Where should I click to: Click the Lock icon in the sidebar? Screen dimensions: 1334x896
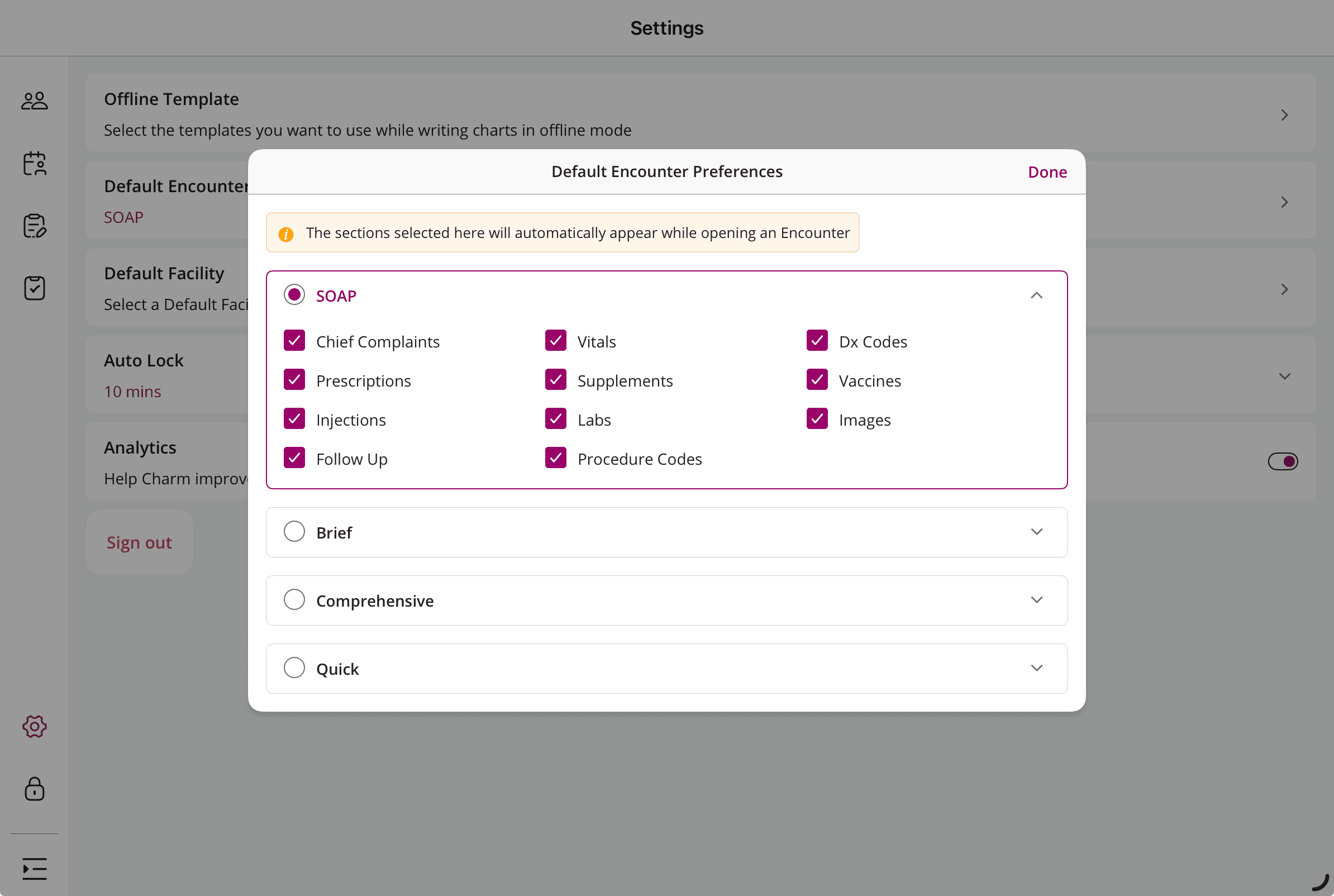click(x=34, y=789)
